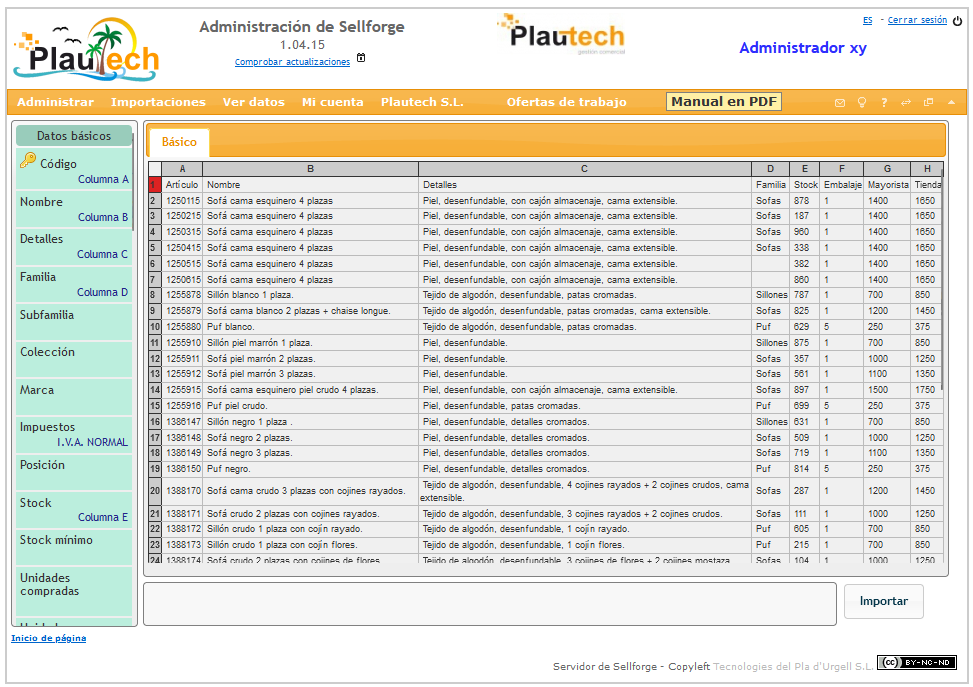Open help with the question mark icon
The width and height of the screenshot is (973, 687).
tap(884, 103)
